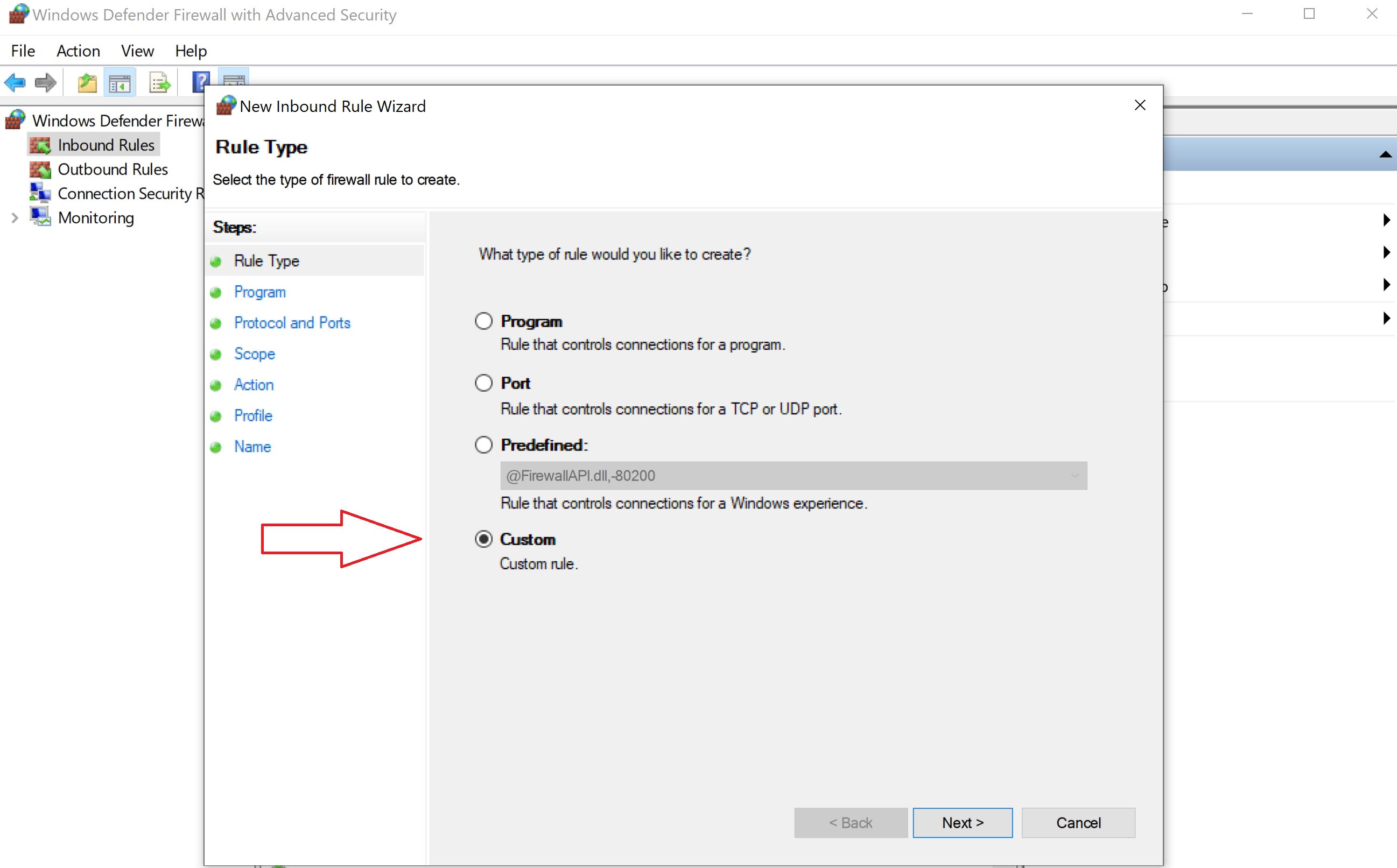1397x868 pixels.
Task: Click the main window title bar firewall icon
Action: [x=19, y=14]
